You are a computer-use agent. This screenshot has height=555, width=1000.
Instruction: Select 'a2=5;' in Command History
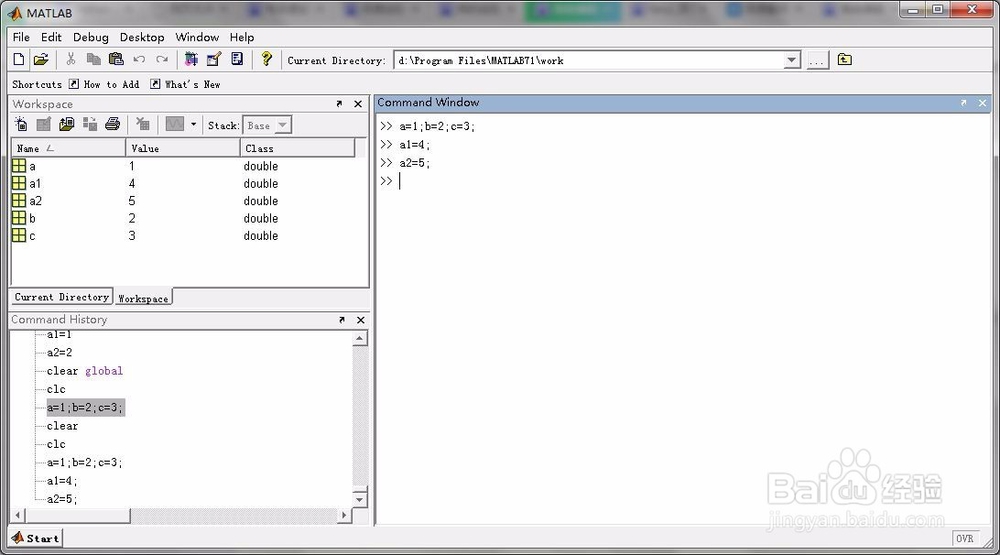tap(62, 499)
